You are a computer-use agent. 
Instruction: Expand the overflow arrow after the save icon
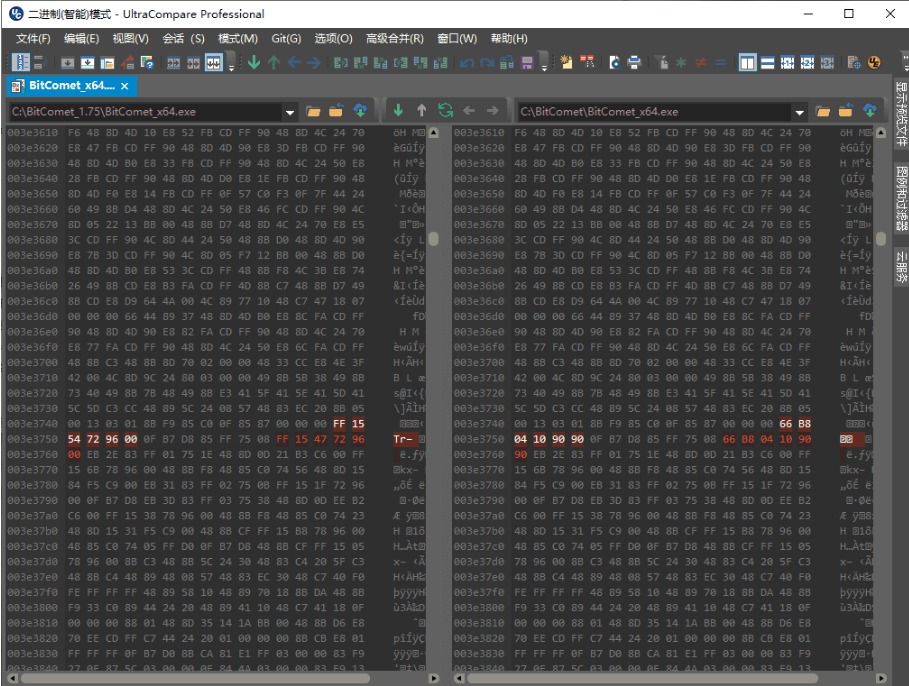pyautogui.click(x=544, y=67)
